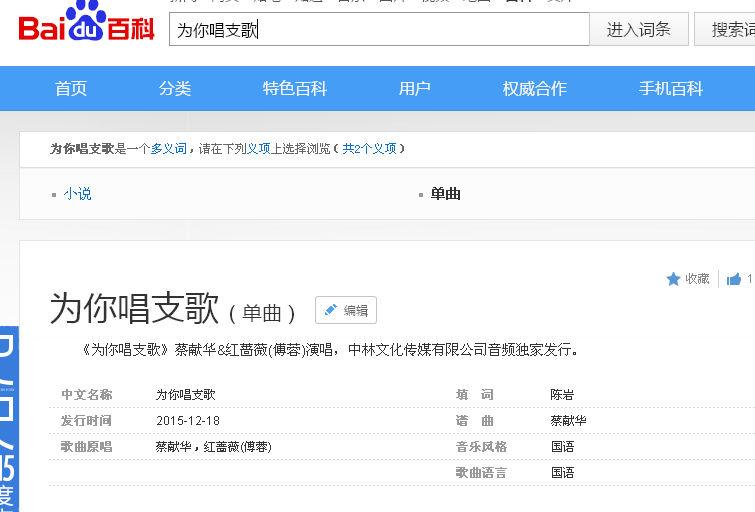
Task: Go to 首页 in the navigation bar
Action: 71,89
